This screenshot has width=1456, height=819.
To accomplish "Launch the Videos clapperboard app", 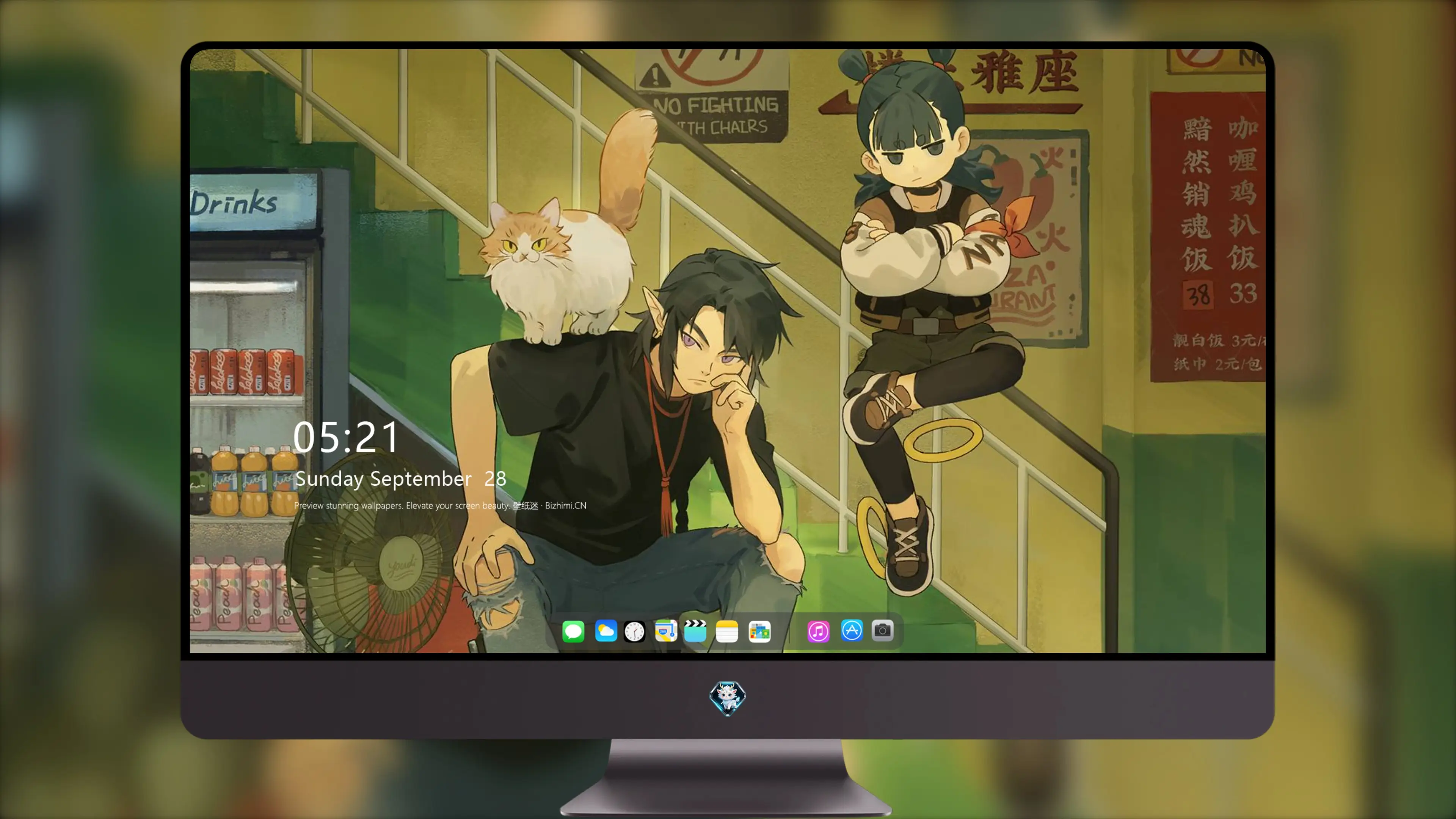I will 695,631.
